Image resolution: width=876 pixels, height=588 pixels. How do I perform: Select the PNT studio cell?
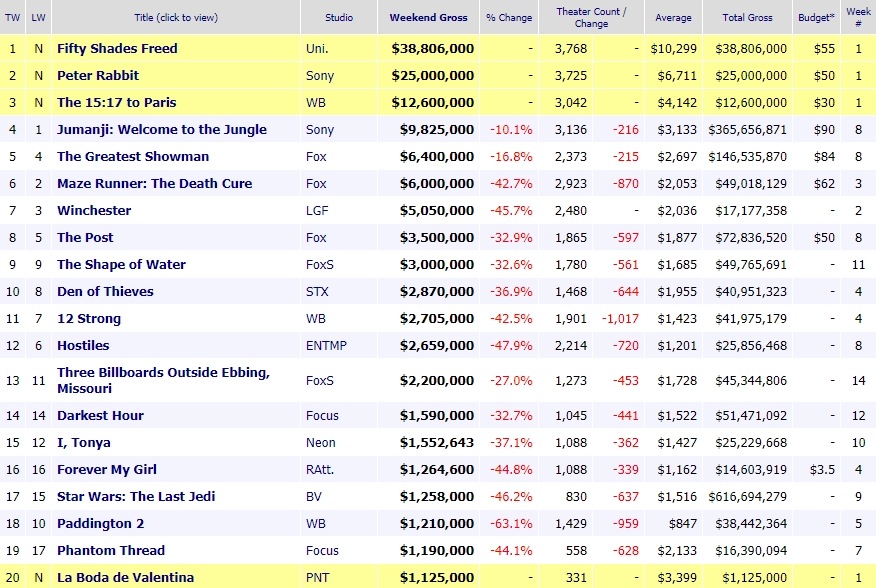click(317, 577)
